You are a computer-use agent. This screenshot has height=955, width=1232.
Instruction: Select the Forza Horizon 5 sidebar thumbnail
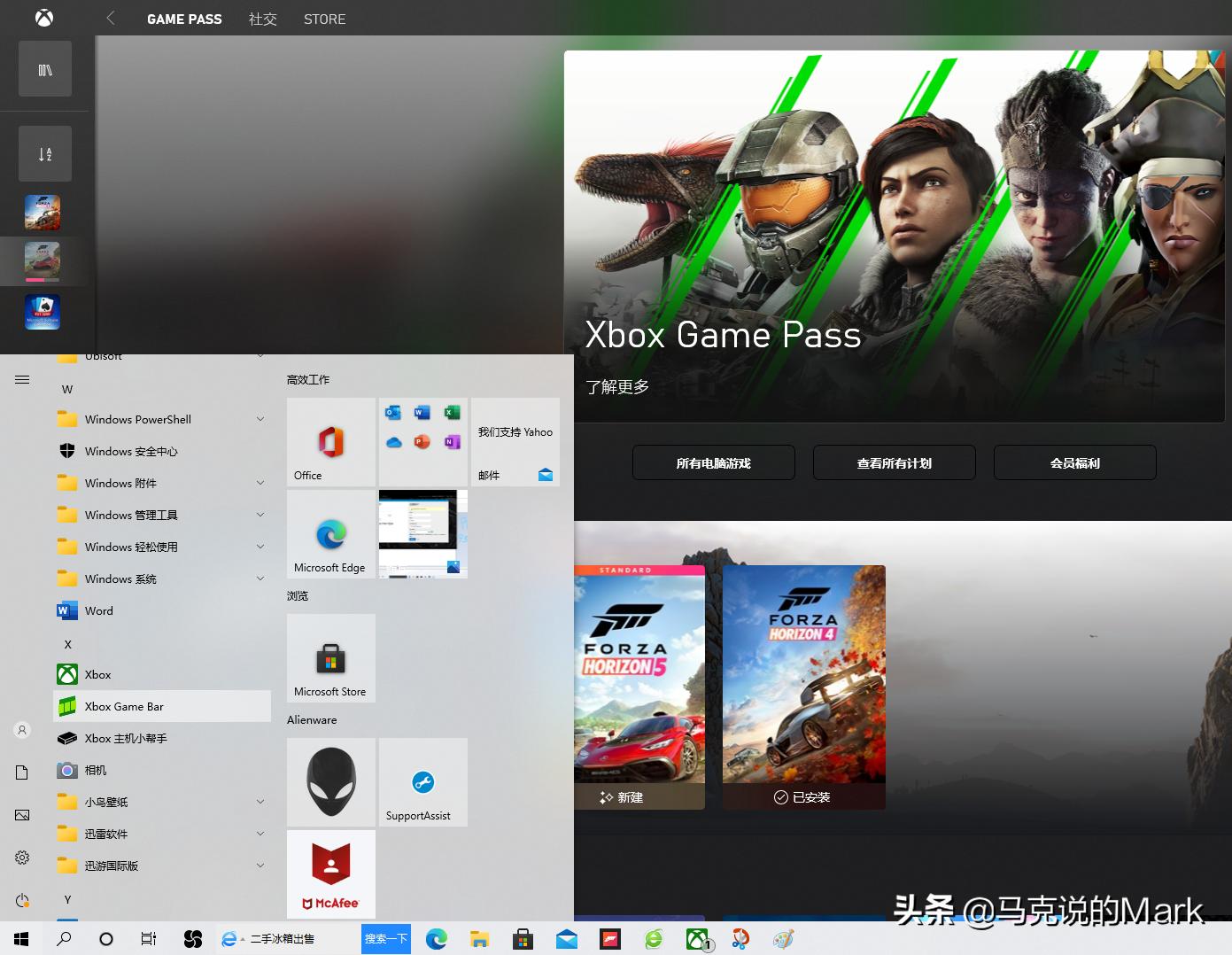click(x=43, y=213)
